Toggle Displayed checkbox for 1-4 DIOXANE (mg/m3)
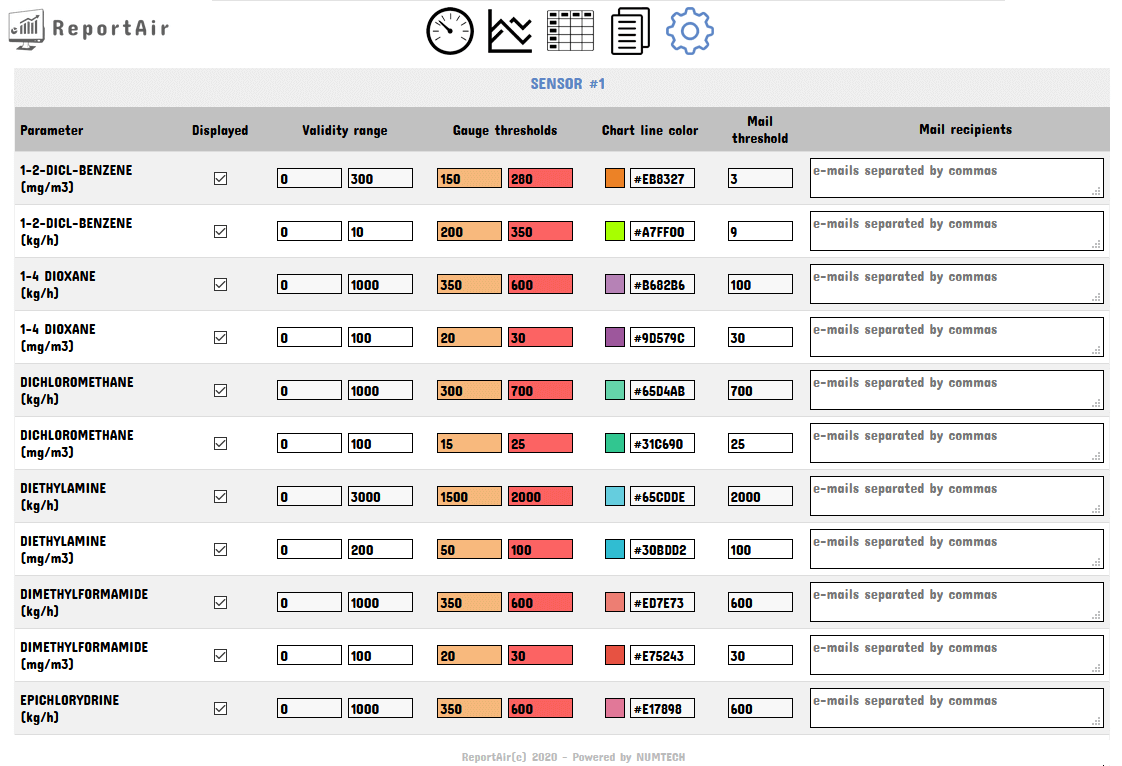1122x766 pixels. click(221, 338)
